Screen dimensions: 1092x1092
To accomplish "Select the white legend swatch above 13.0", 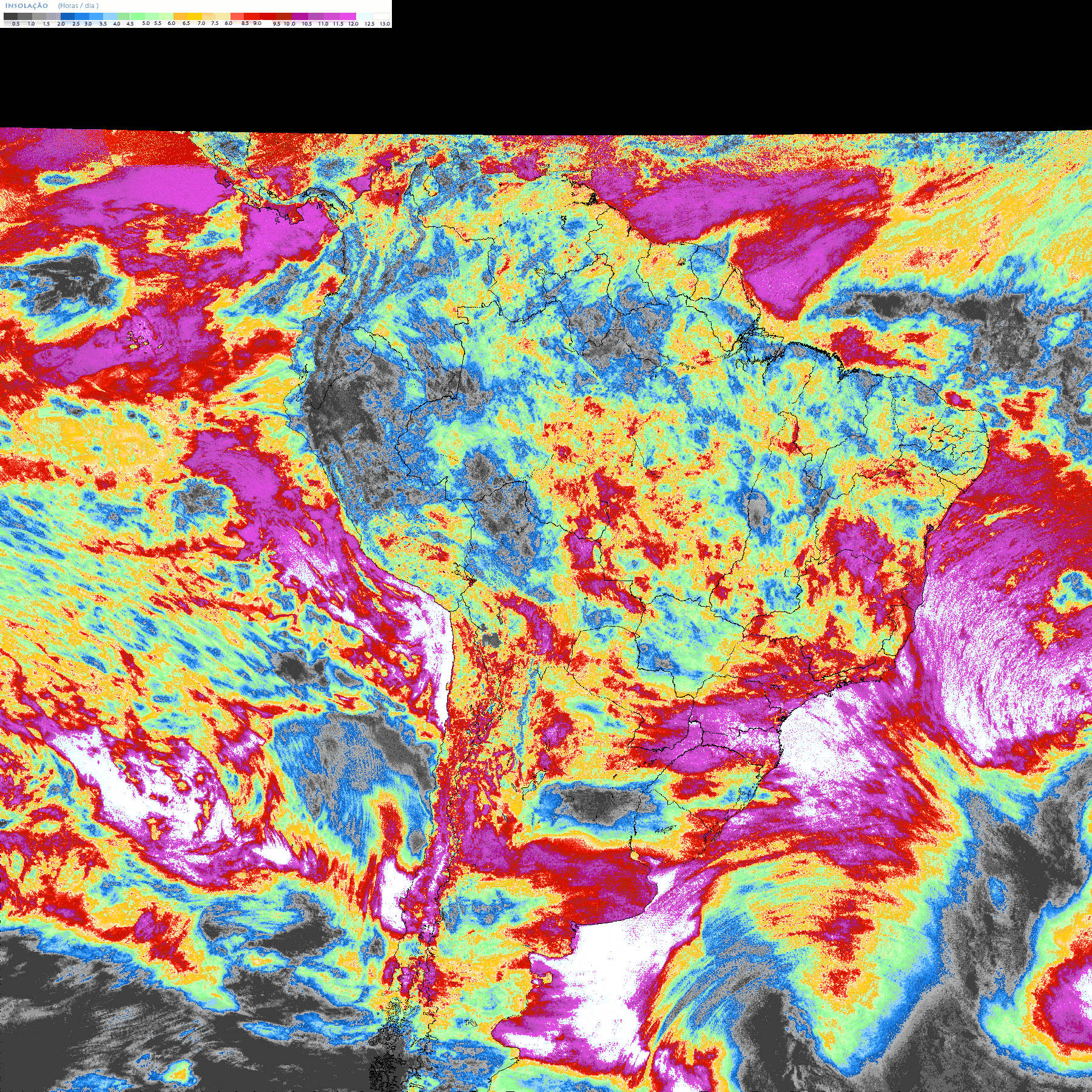I will click(x=381, y=16).
